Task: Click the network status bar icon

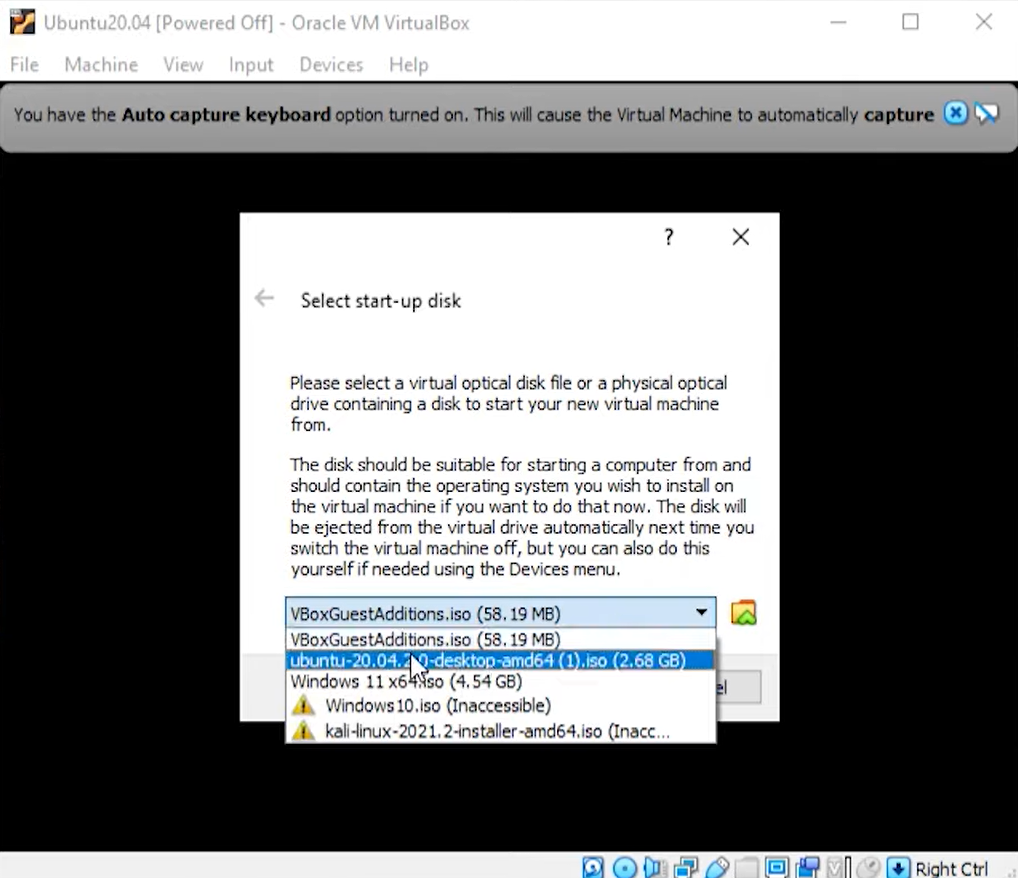Action: (x=686, y=866)
